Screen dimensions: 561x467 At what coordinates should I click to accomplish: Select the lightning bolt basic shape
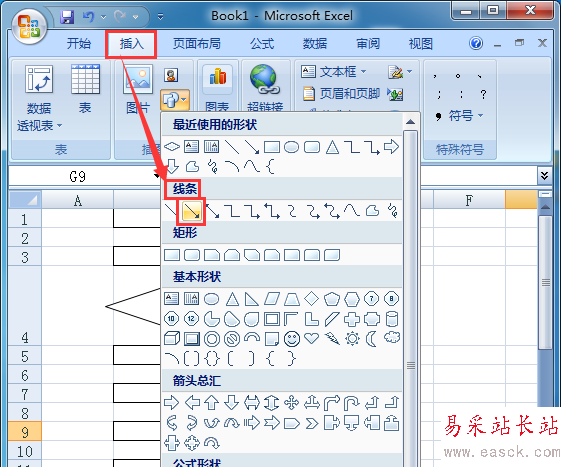(332, 339)
